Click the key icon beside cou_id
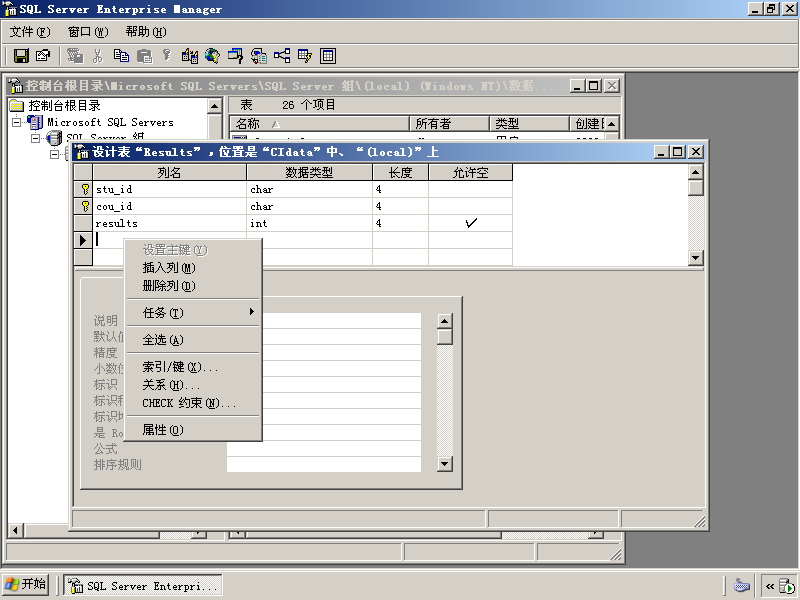The image size is (800, 600). click(x=85, y=206)
